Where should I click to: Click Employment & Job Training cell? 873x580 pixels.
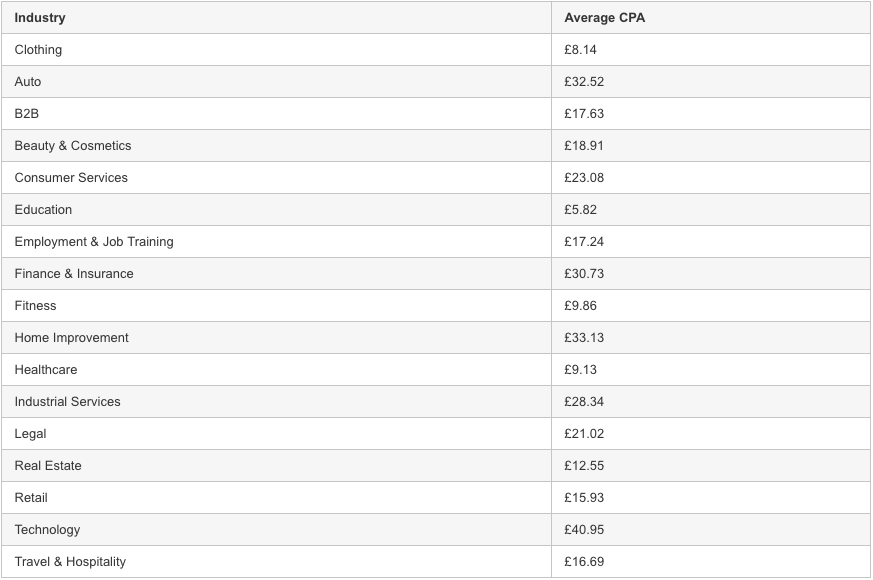[x=94, y=242]
